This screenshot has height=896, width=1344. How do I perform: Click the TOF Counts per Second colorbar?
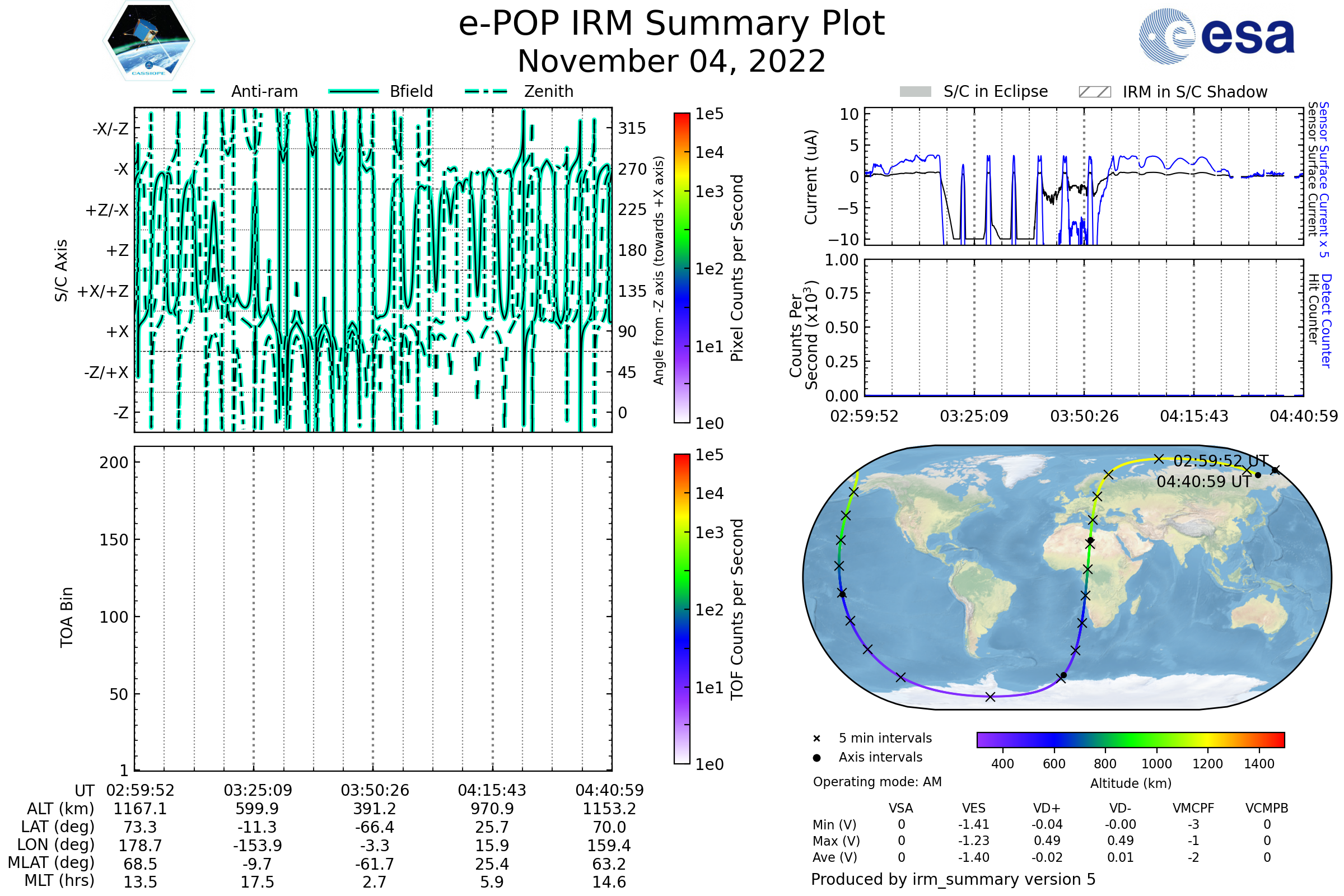(682, 609)
